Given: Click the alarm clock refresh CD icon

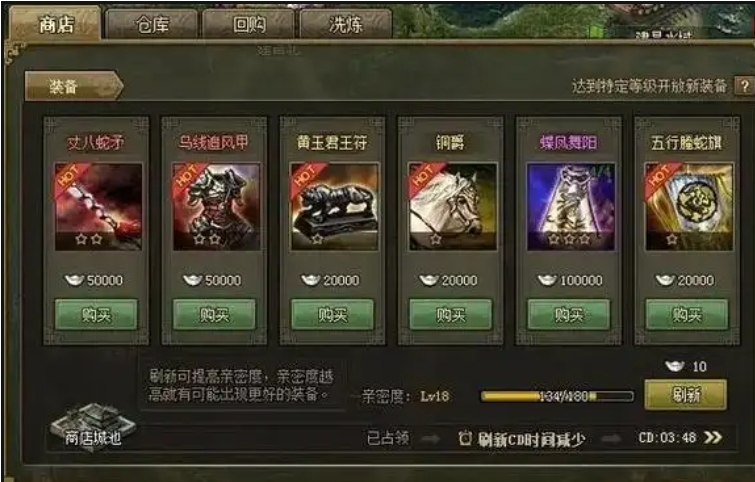Looking at the screenshot, I should [x=465, y=438].
